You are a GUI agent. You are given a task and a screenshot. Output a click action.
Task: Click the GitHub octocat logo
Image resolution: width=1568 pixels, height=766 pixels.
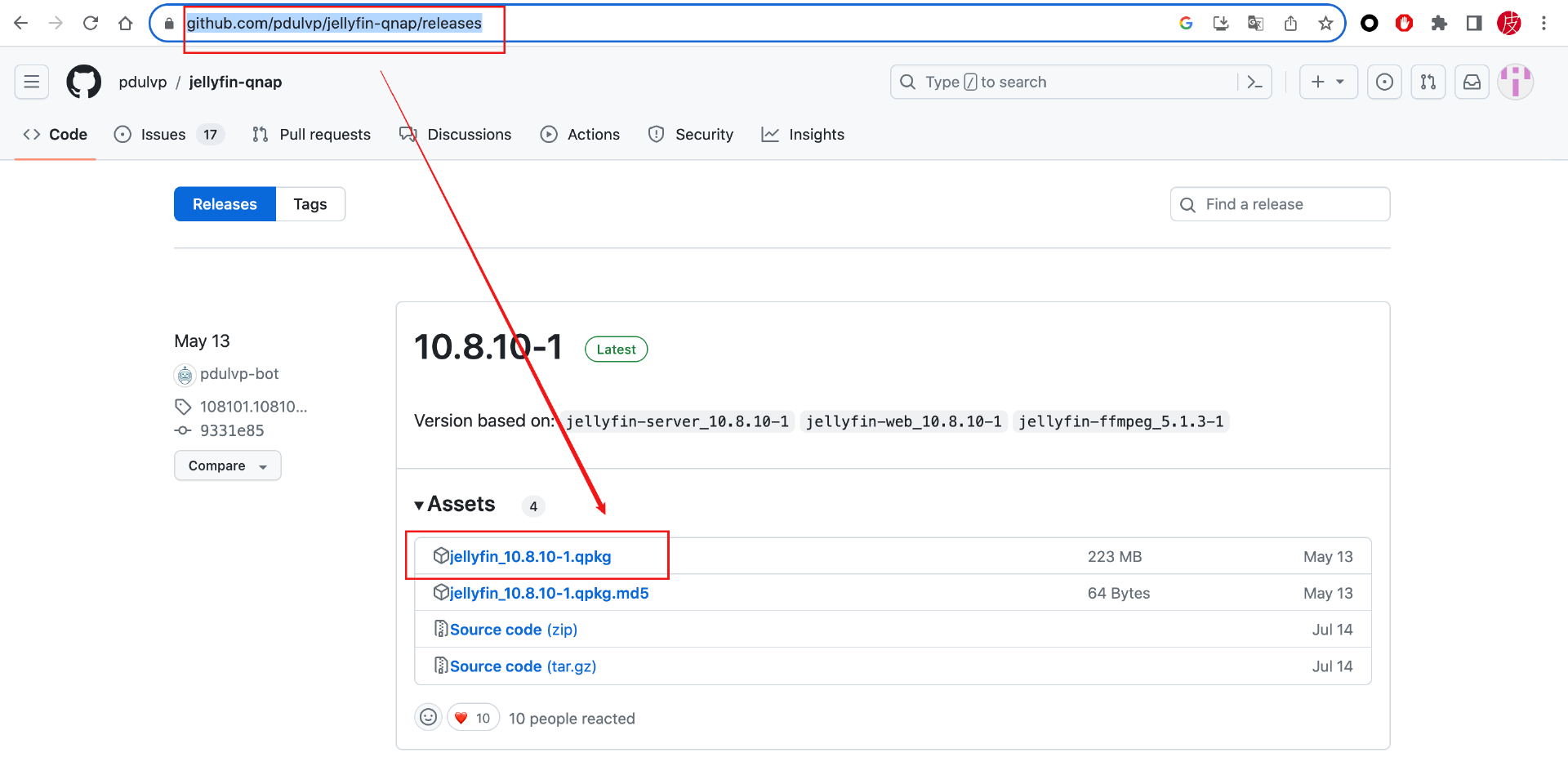pos(83,82)
